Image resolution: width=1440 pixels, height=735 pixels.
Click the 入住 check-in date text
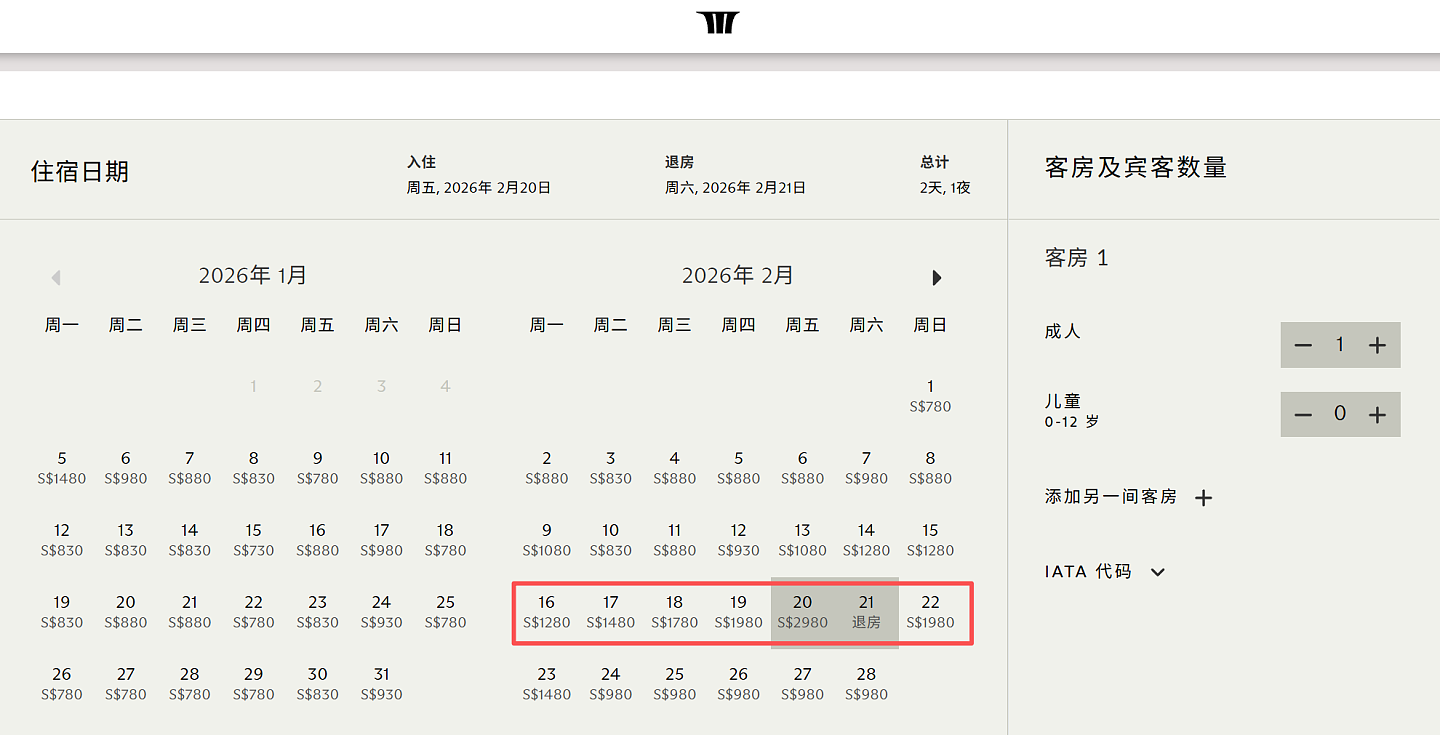coord(478,187)
